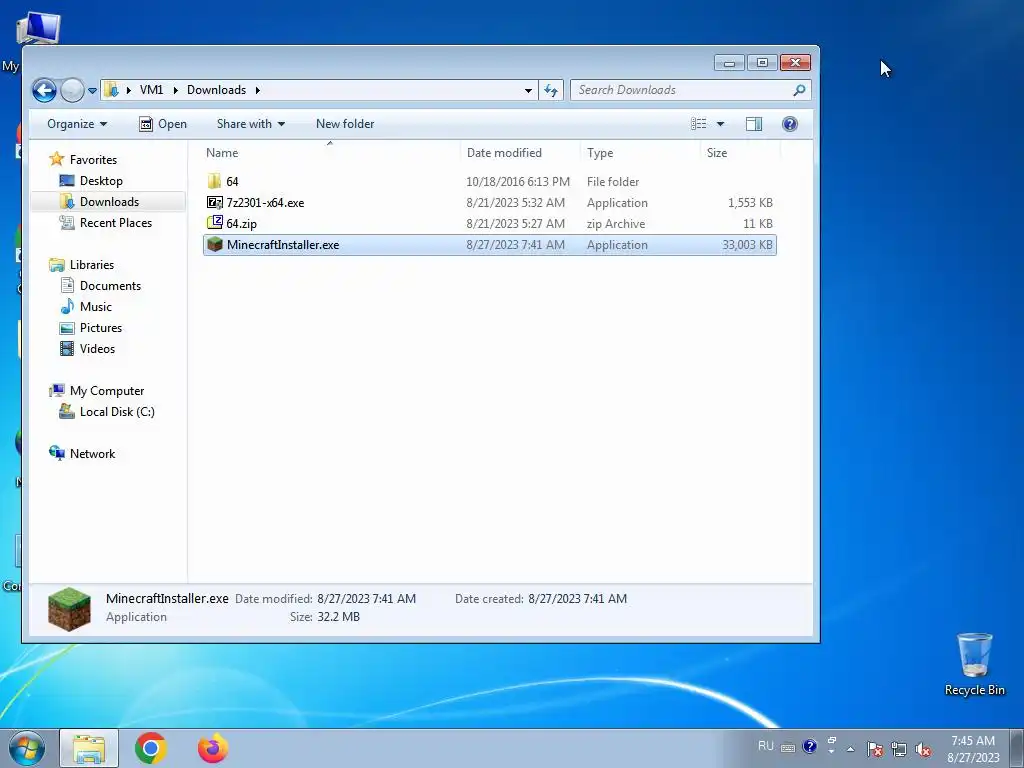The height and width of the screenshot is (768, 1024).
Task: Open My Computer in the navigation pane
Action: (106, 391)
